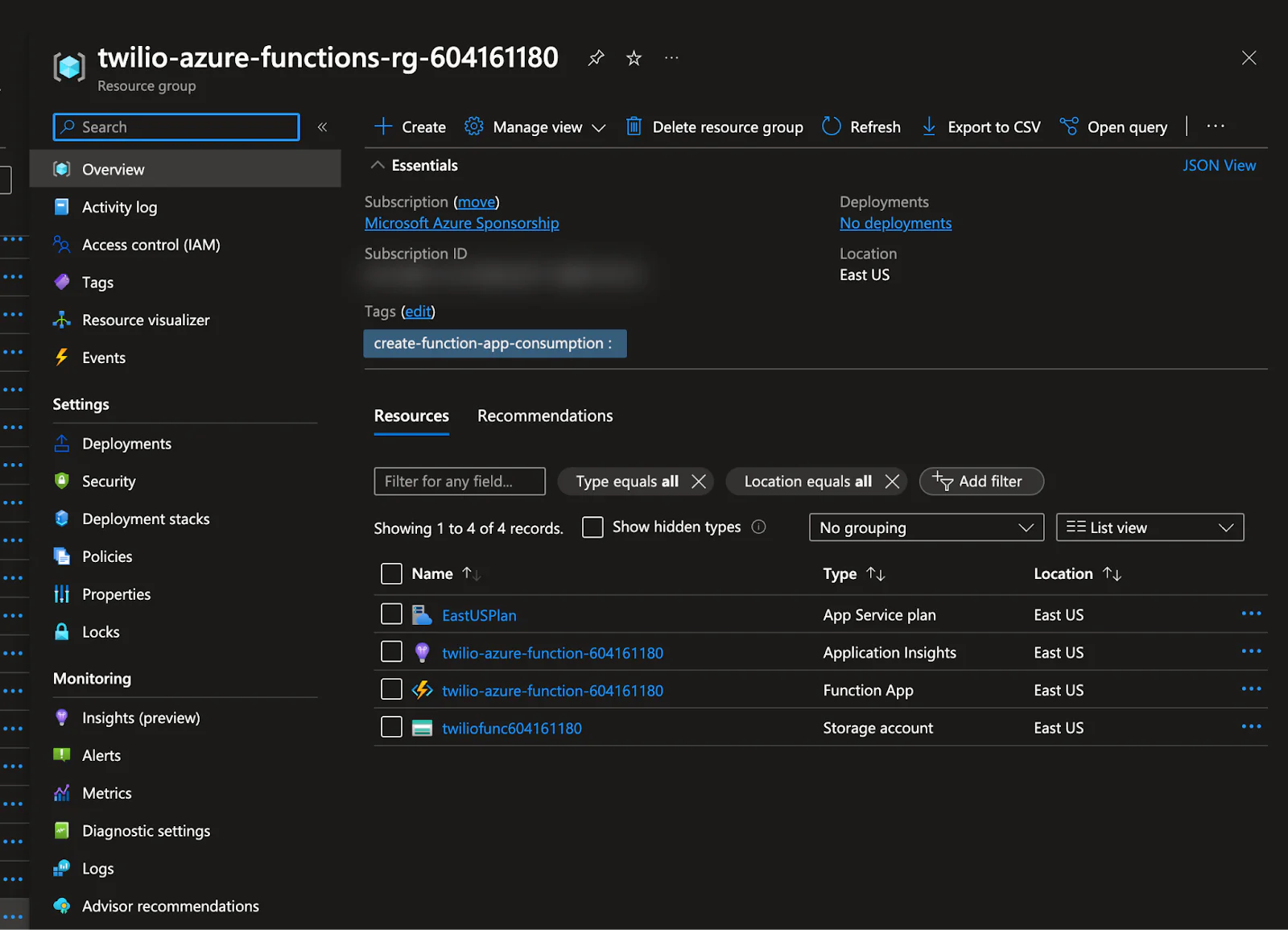This screenshot has height=930, width=1288.
Task: Click the No deployments link
Action: 895,223
